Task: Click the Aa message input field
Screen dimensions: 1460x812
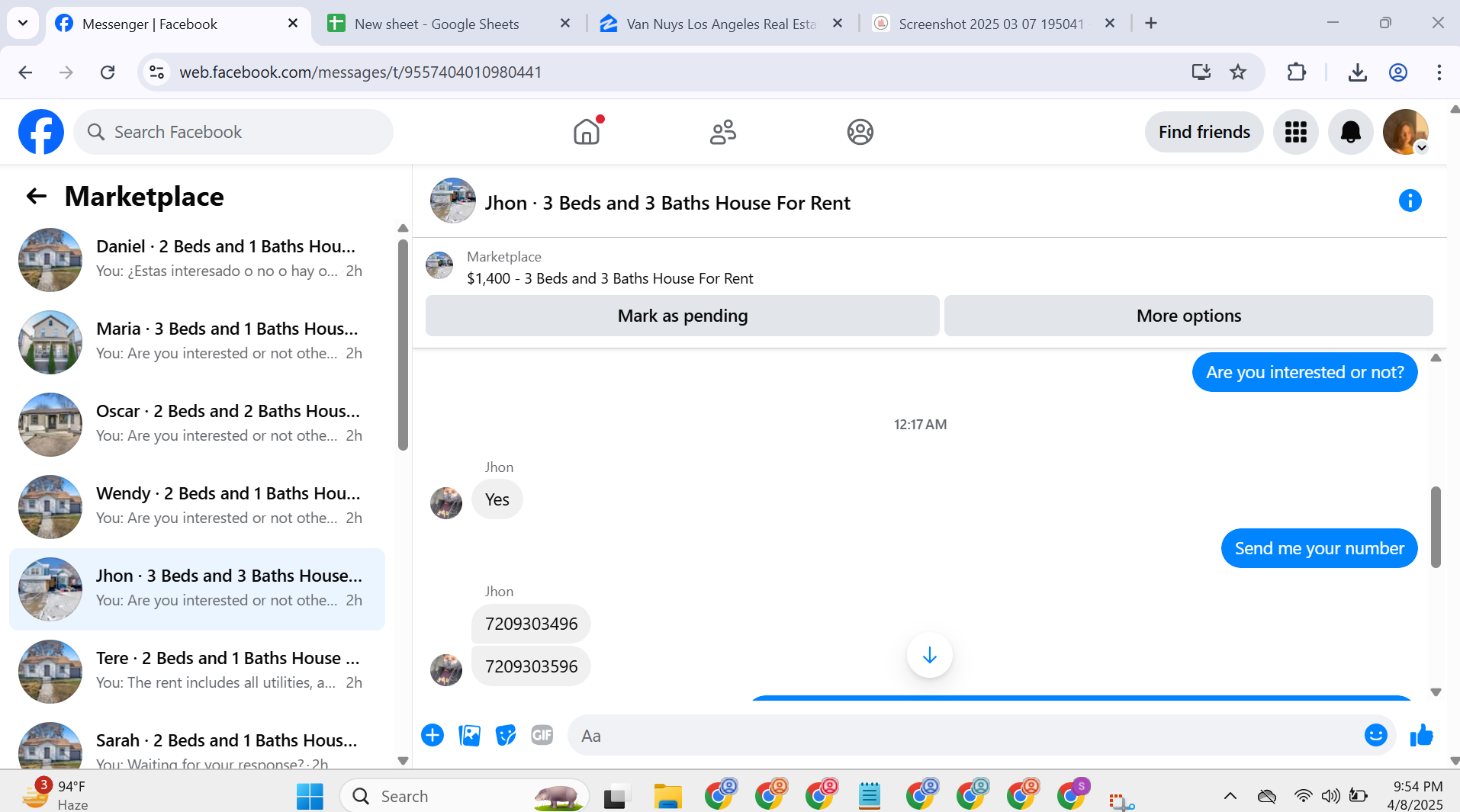Action: point(965,736)
